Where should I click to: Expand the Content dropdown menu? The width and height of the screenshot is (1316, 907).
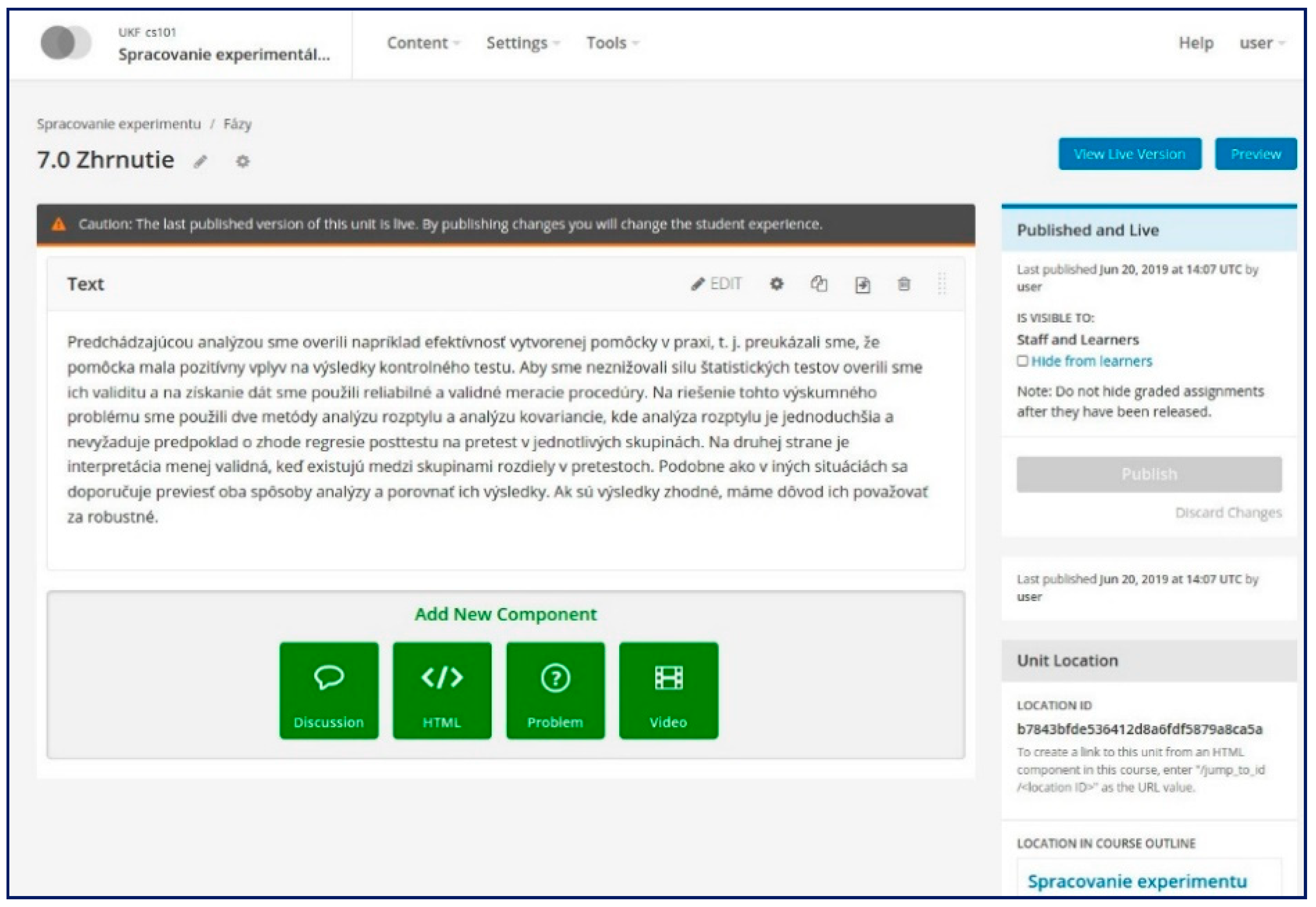pyautogui.click(x=423, y=43)
